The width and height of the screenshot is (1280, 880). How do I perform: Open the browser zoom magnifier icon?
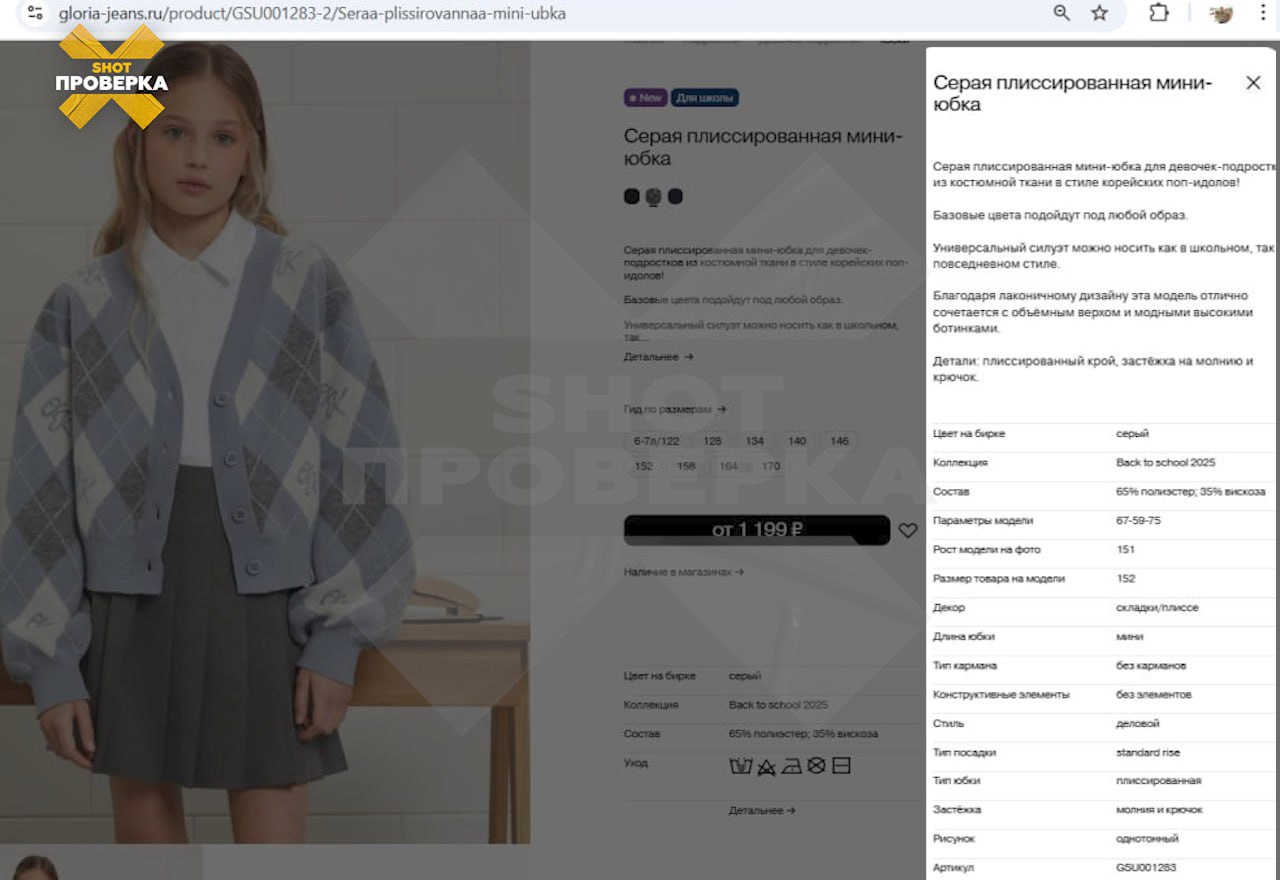[1061, 13]
